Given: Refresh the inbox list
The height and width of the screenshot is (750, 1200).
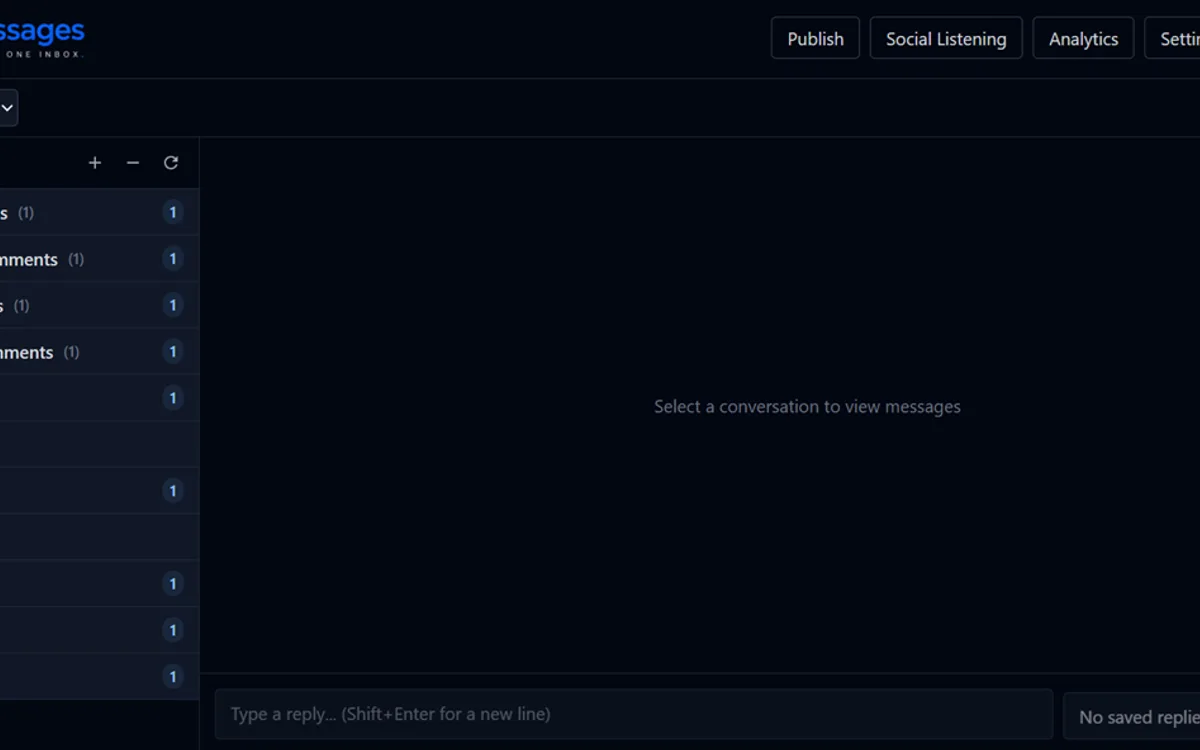Looking at the screenshot, I should [x=171, y=162].
